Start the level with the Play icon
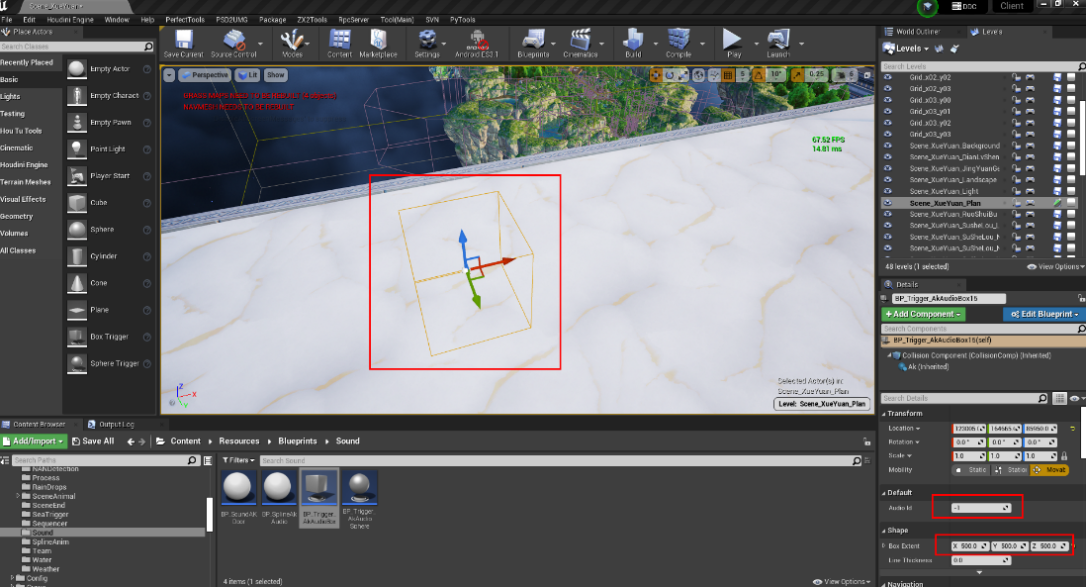The image size is (1086, 587). point(732,39)
